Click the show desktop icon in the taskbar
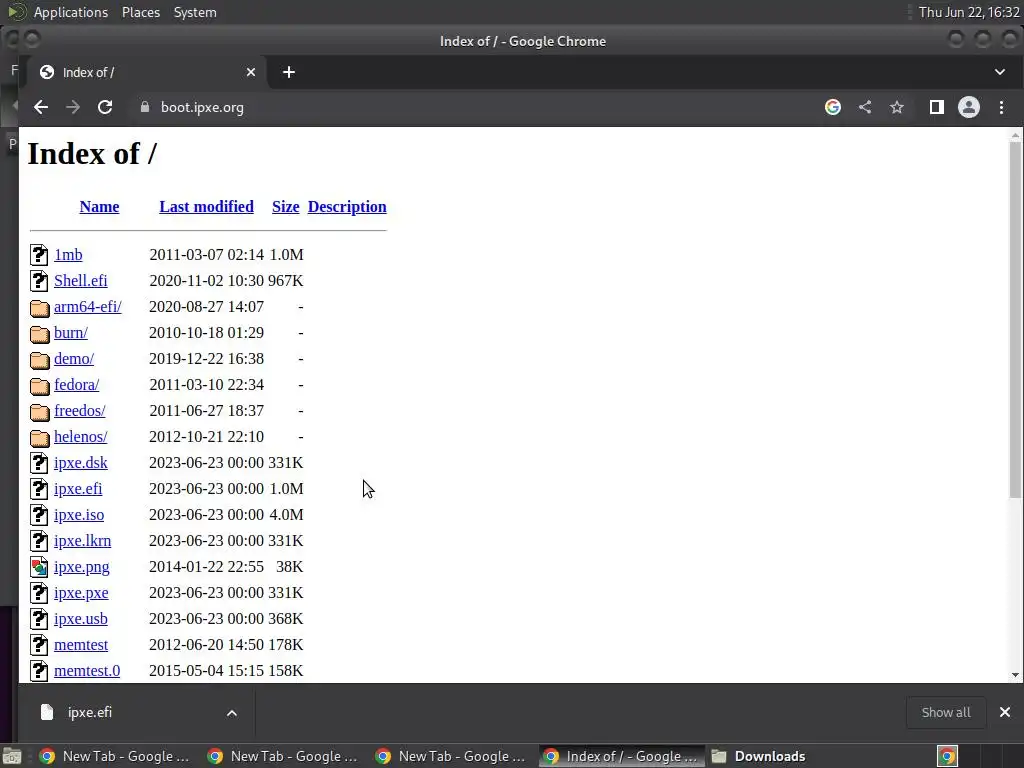Viewport: 1024px width, 768px height. point(11,756)
